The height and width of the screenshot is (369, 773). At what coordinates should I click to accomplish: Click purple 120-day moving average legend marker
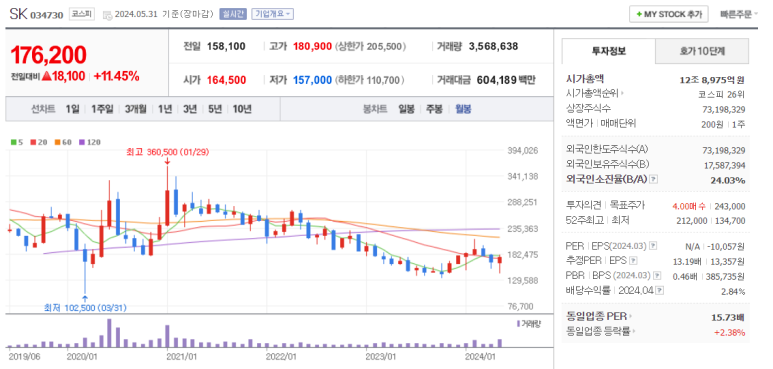(82, 142)
